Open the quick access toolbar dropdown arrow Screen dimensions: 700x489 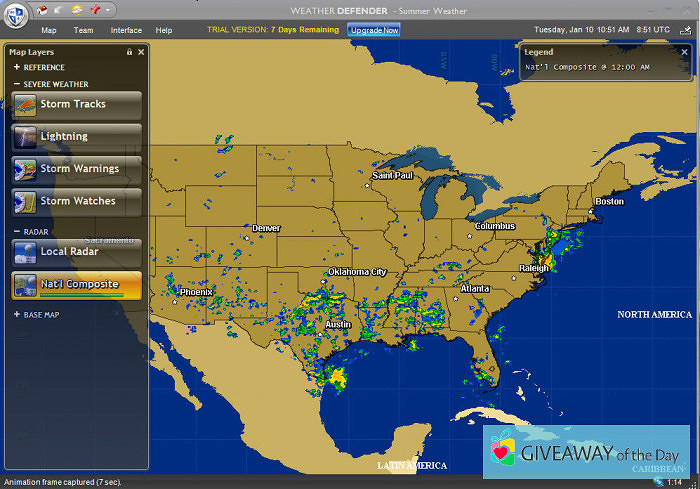coord(107,10)
